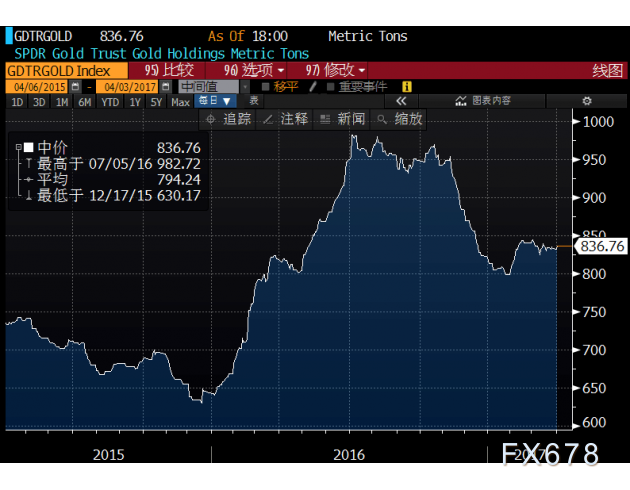This screenshot has height=490, width=630.
Task: Click the 836.76 last price axis tag
Action: [x=601, y=246]
